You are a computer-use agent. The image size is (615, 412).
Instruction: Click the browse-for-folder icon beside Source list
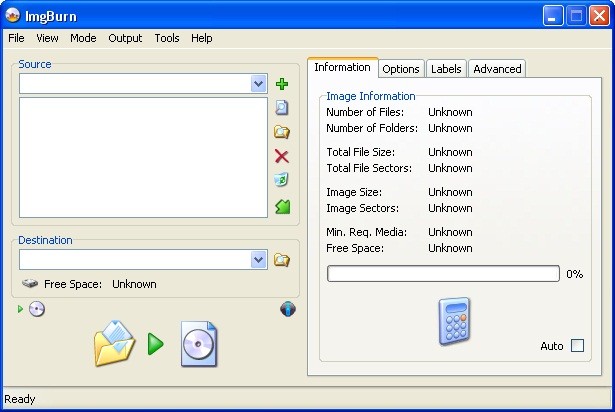[282, 132]
